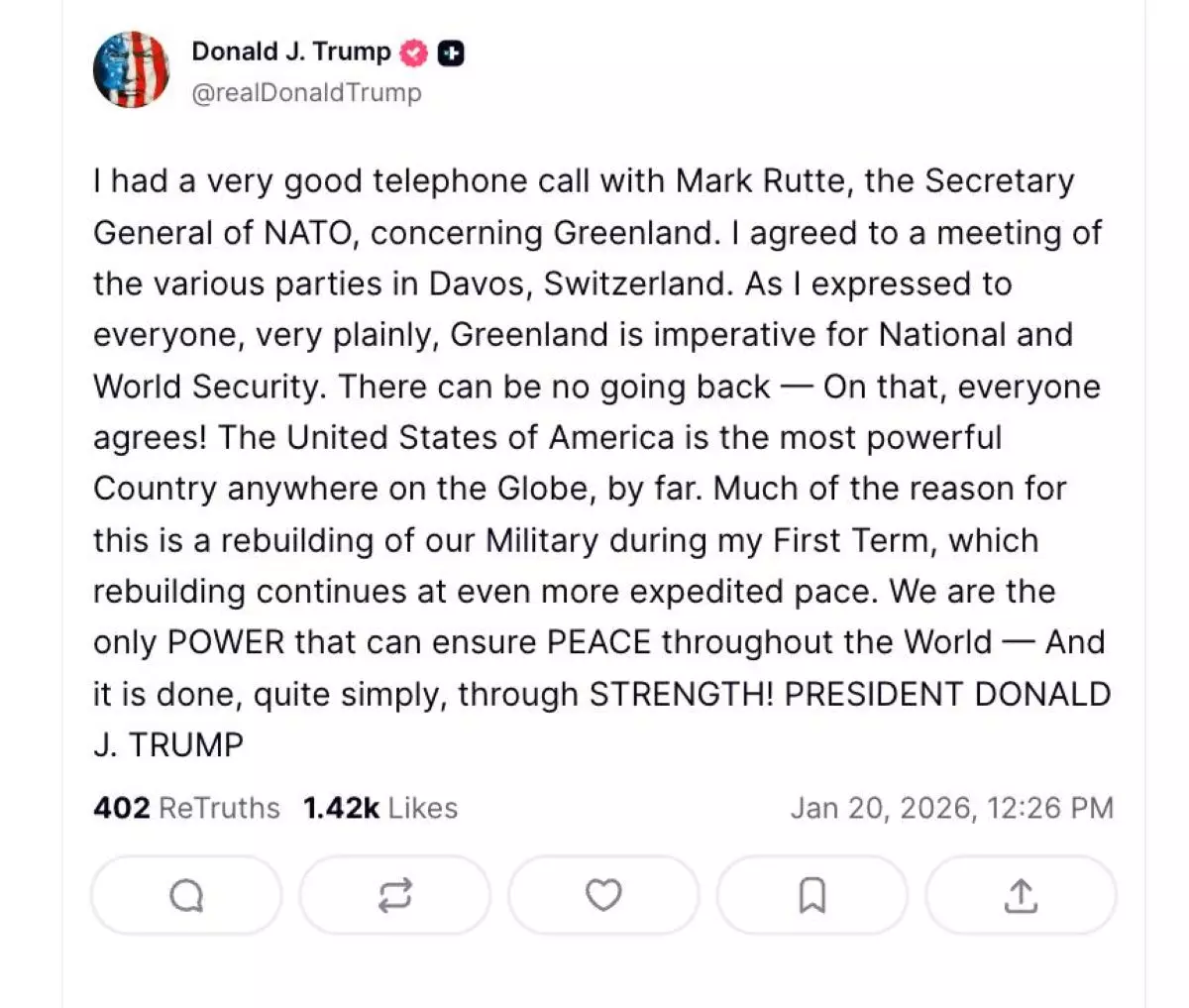Click the reply speech bubble icon

coord(185,895)
